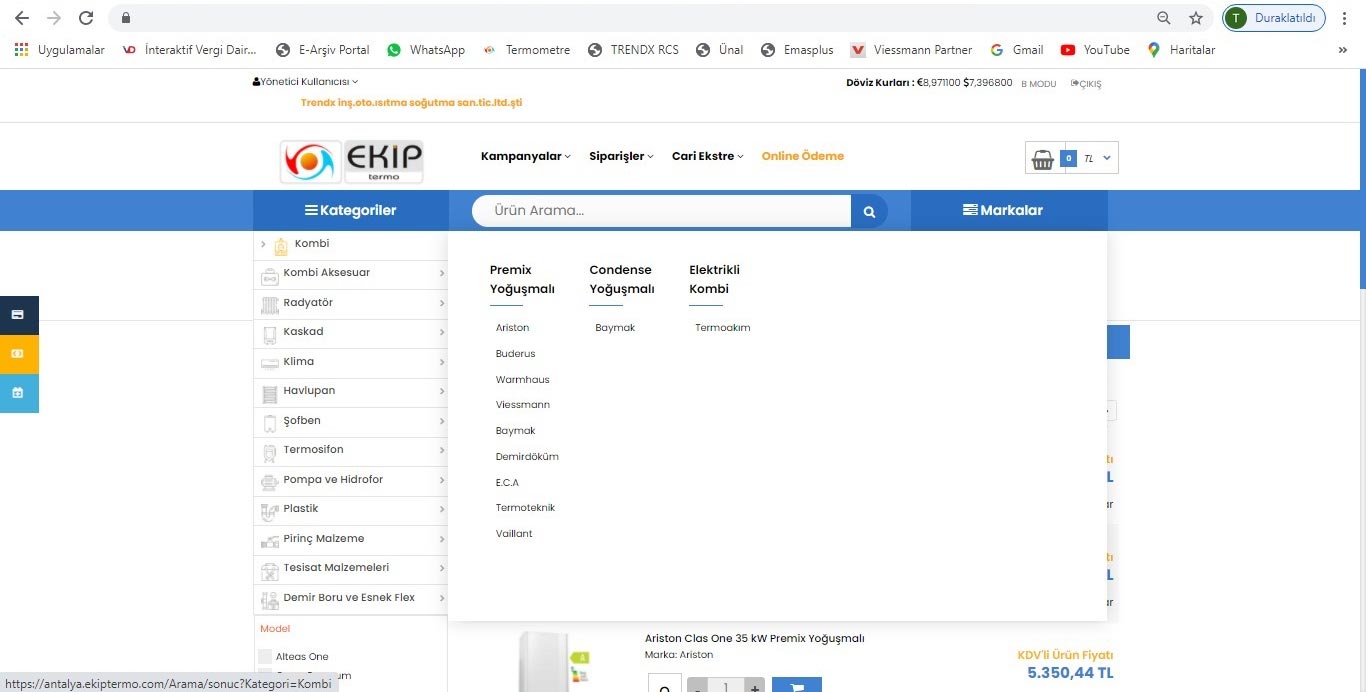This screenshot has width=1366, height=692.
Task: Select Ariston under Premix Yoğuşmalı
Action: click(x=512, y=328)
